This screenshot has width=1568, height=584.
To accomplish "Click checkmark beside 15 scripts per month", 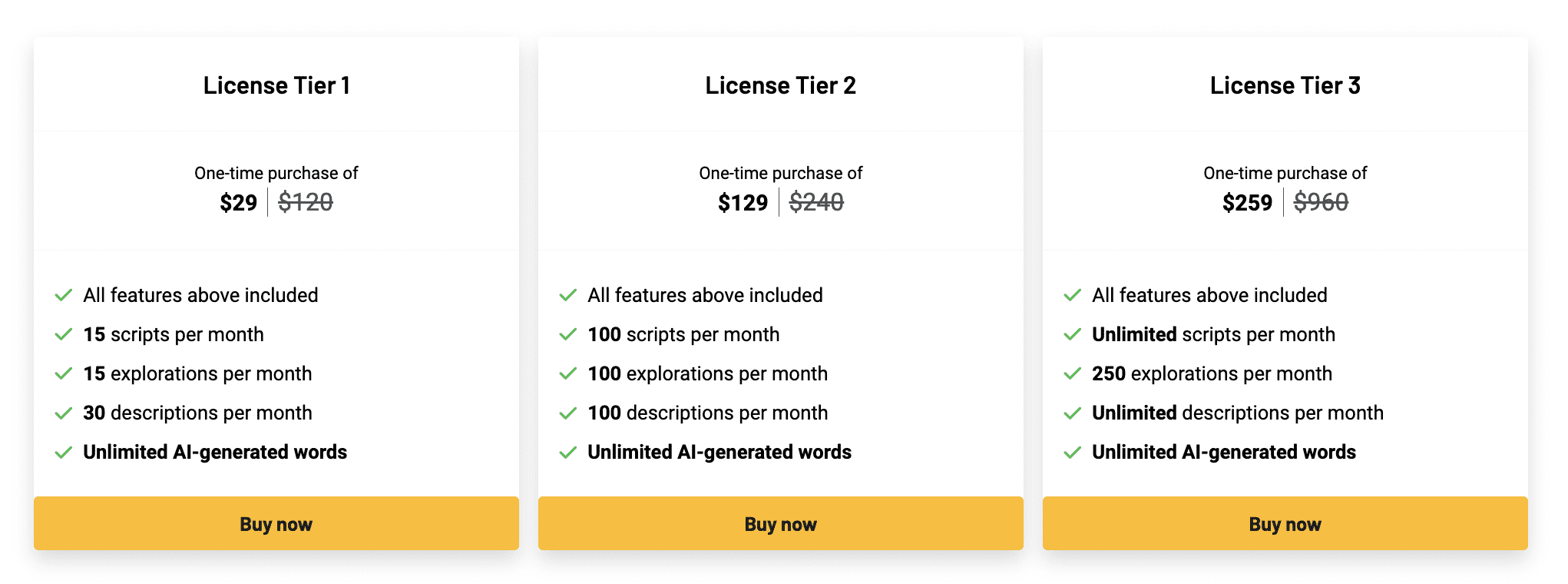I will 64,335.
